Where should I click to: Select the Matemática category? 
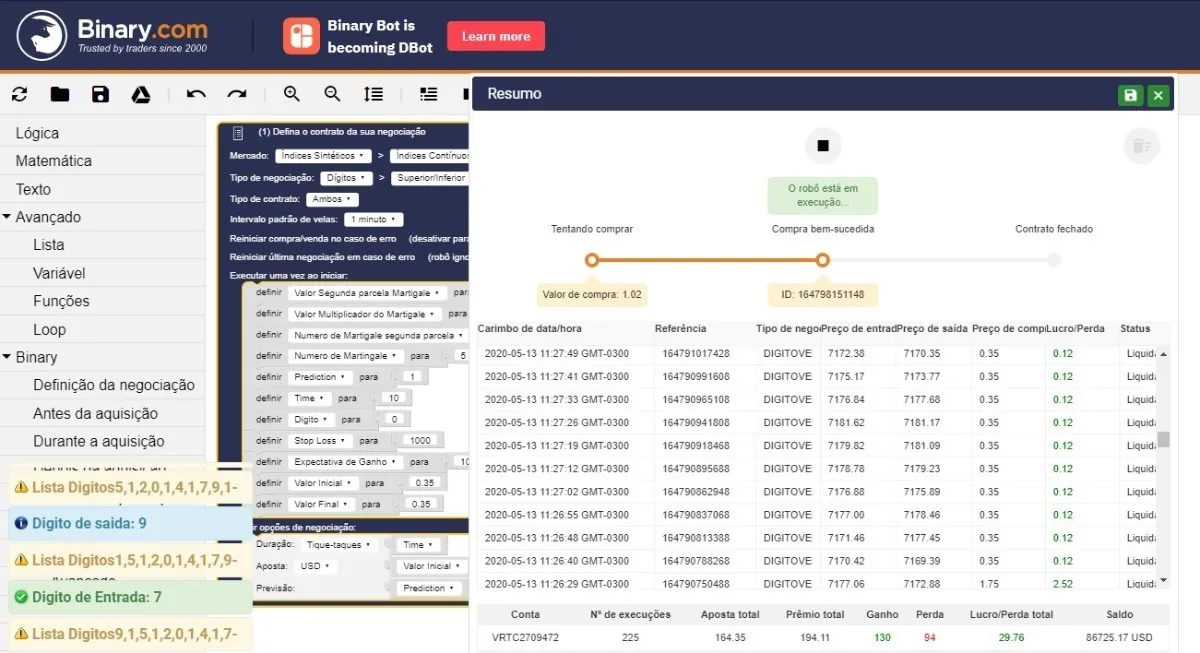point(54,161)
